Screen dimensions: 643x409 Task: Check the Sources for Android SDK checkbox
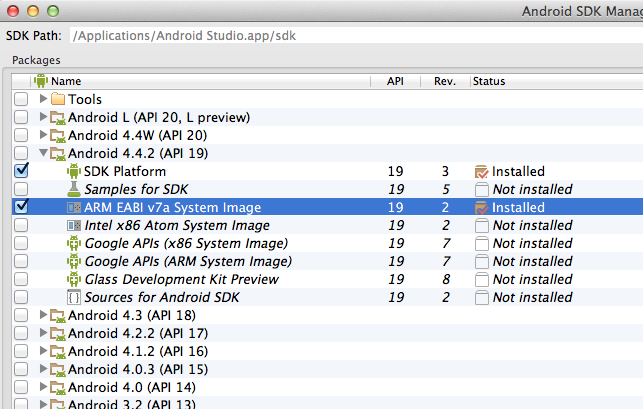21,297
